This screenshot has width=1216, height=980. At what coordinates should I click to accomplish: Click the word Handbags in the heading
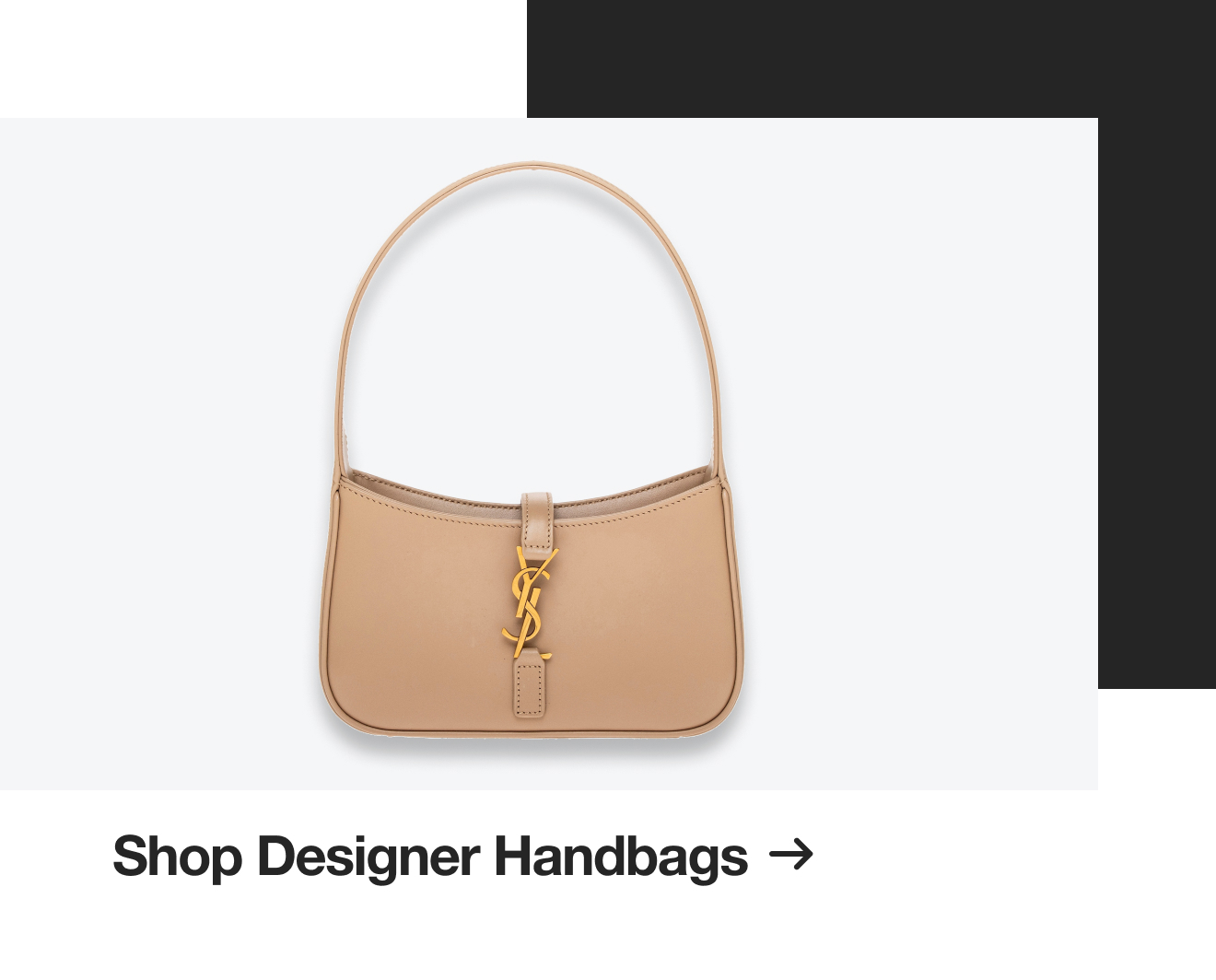(620, 857)
